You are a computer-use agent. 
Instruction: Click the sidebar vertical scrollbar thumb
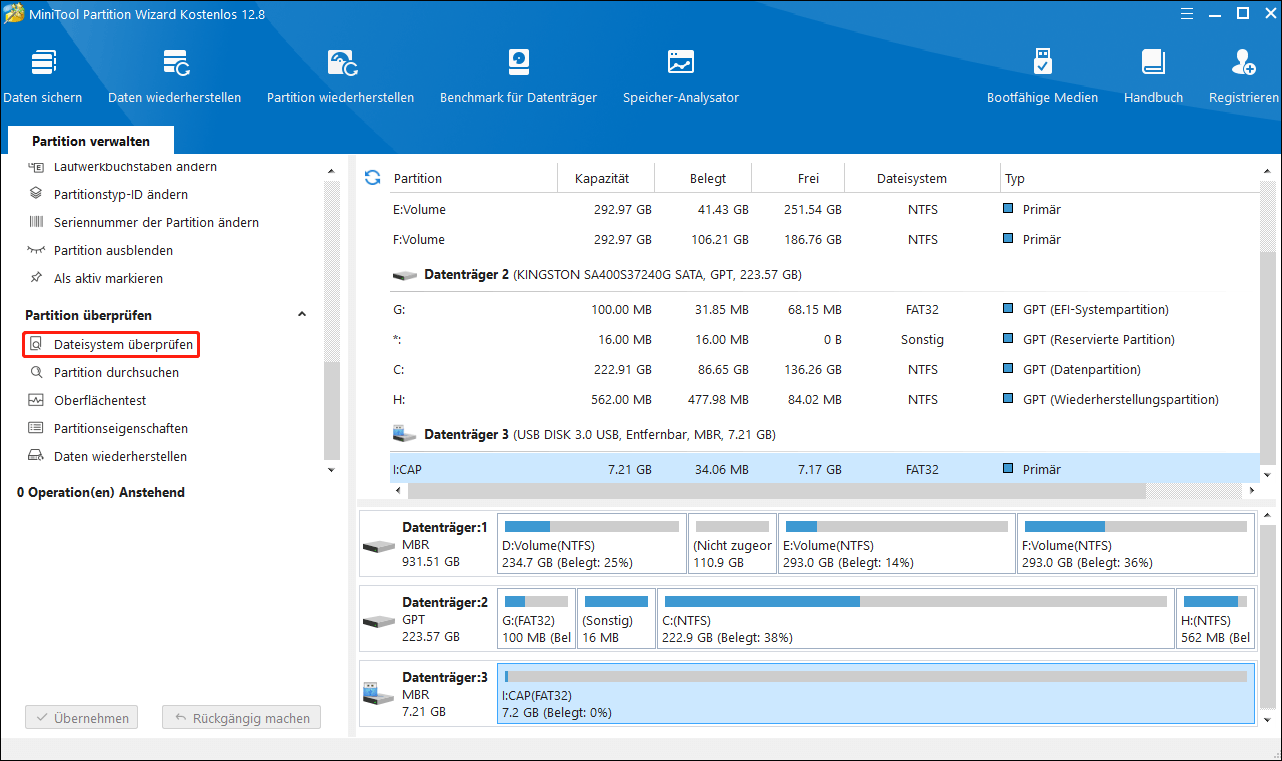(332, 410)
